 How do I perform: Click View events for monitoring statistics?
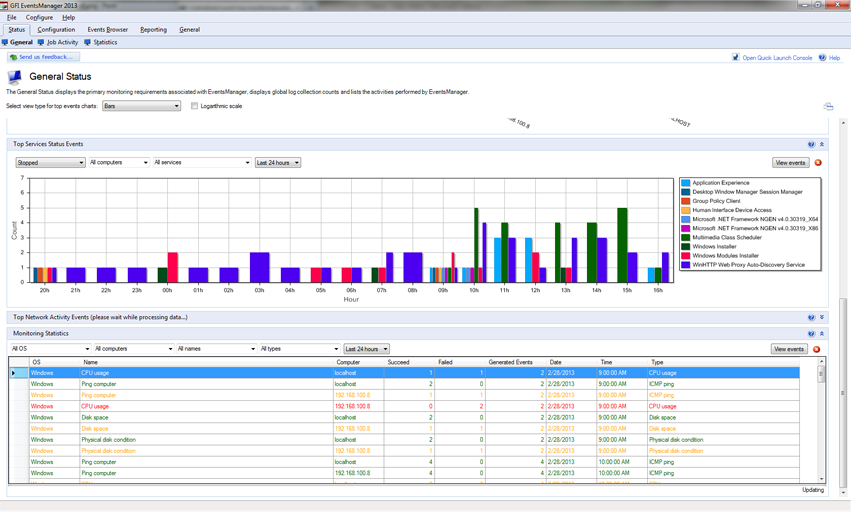tap(789, 349)
